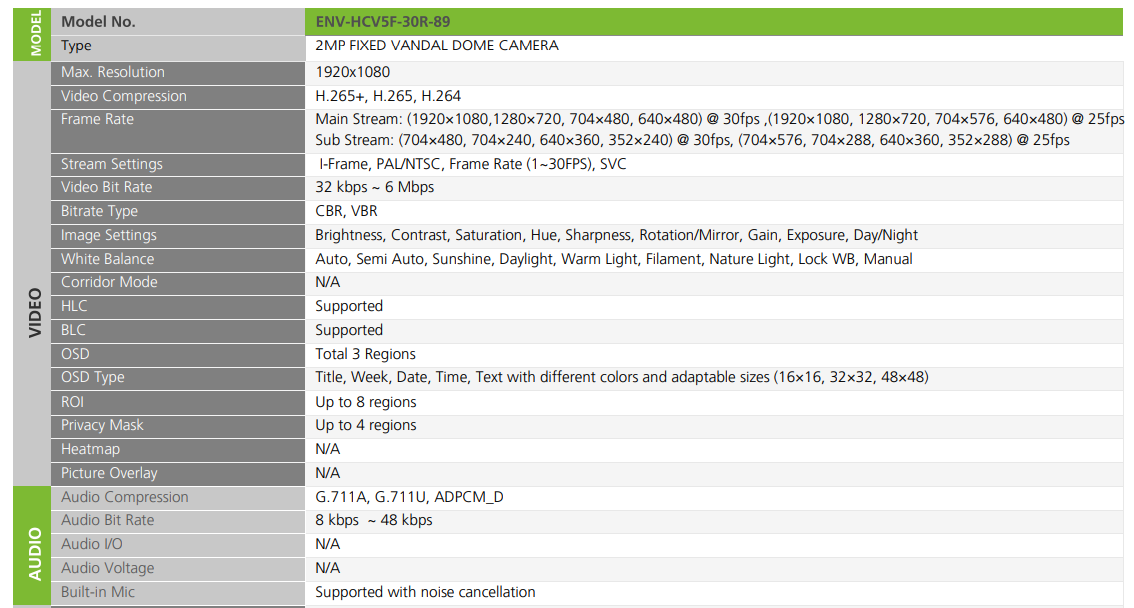Viewport: 1134px width, 608px height.
Task: Click the CBR, VBR bitrate type value
Action: pos(346,211)
